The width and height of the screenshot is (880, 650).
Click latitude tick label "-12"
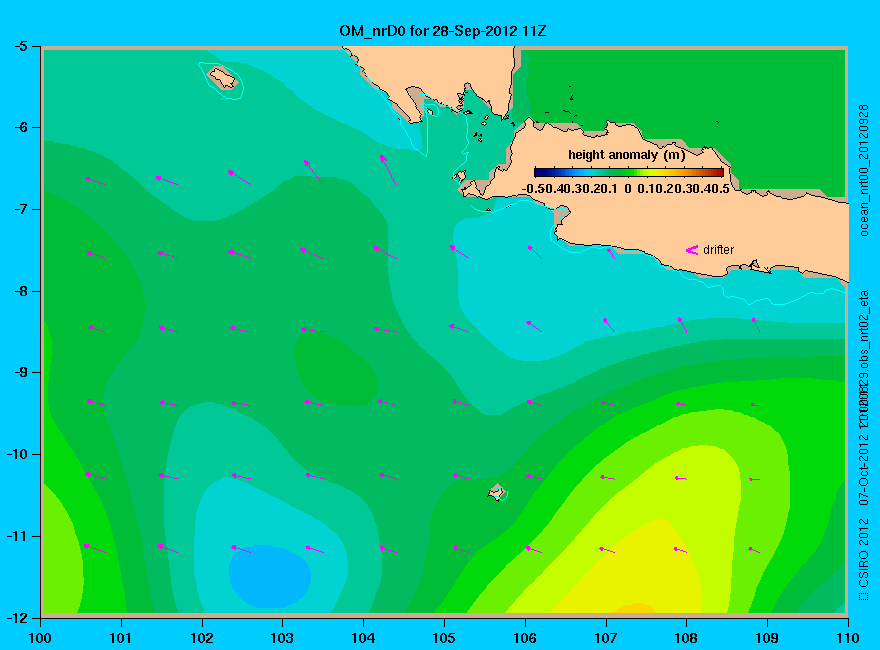pyautogui.click(x=17, y=618)
